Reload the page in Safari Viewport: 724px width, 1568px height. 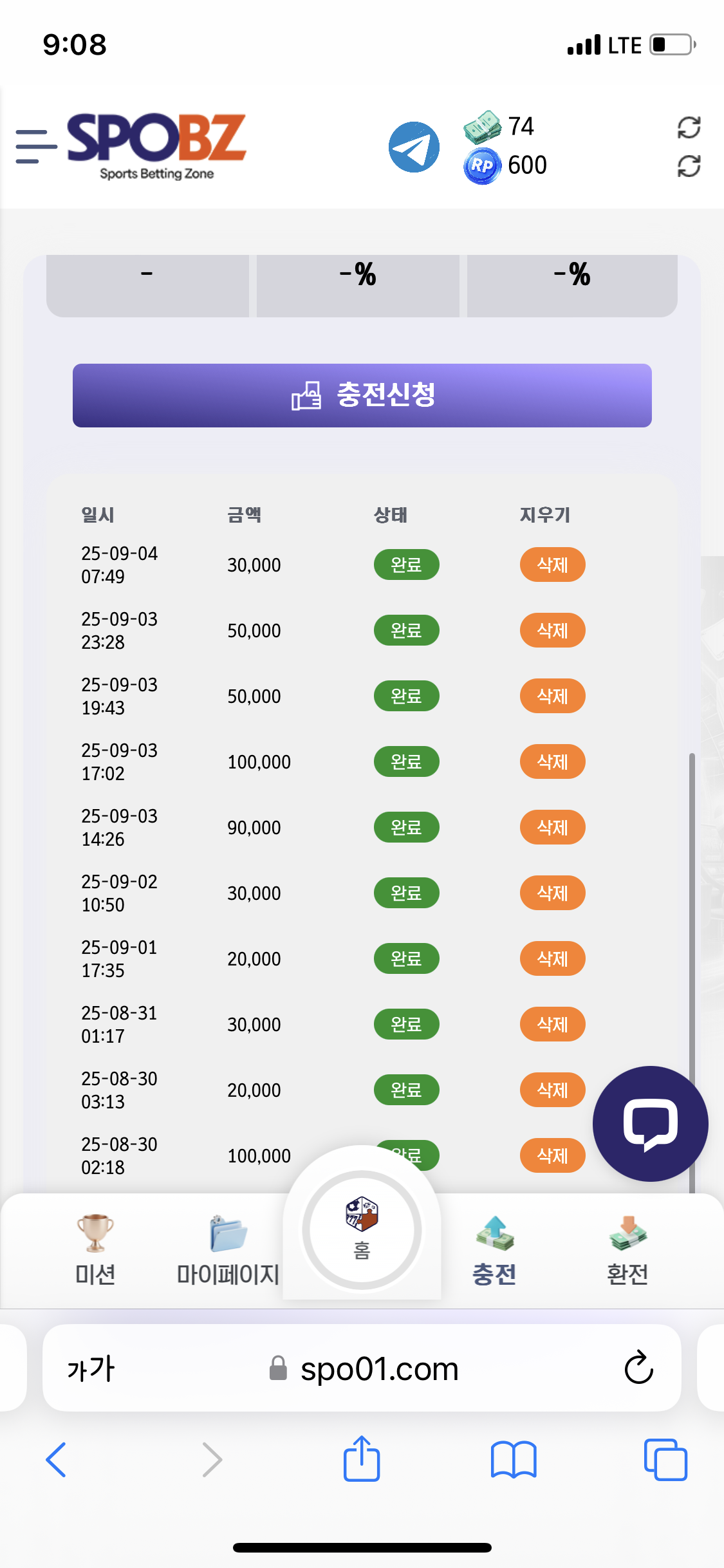click(x=638, y=1368)
